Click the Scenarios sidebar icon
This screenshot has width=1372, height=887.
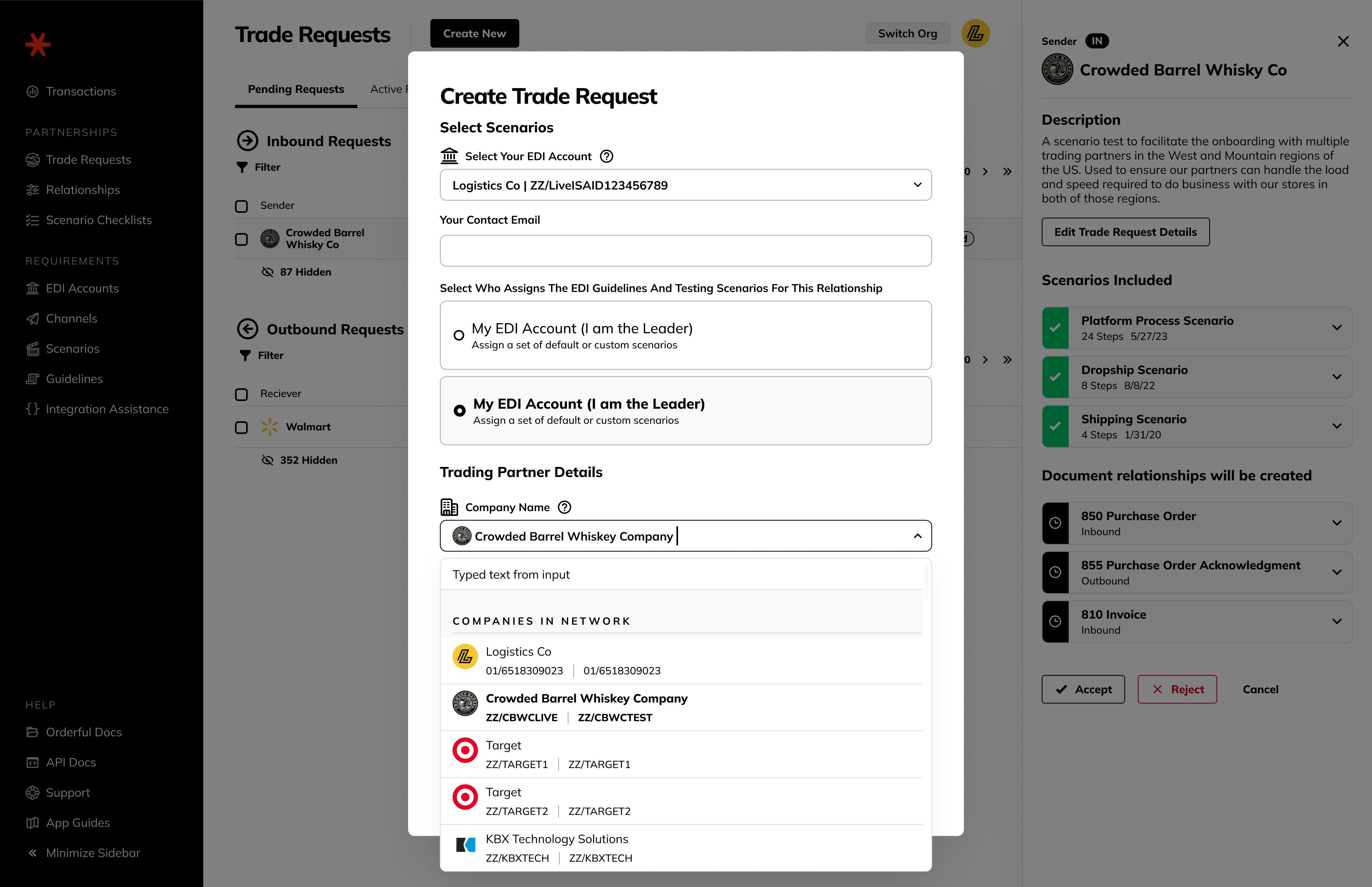coord(33,349)
